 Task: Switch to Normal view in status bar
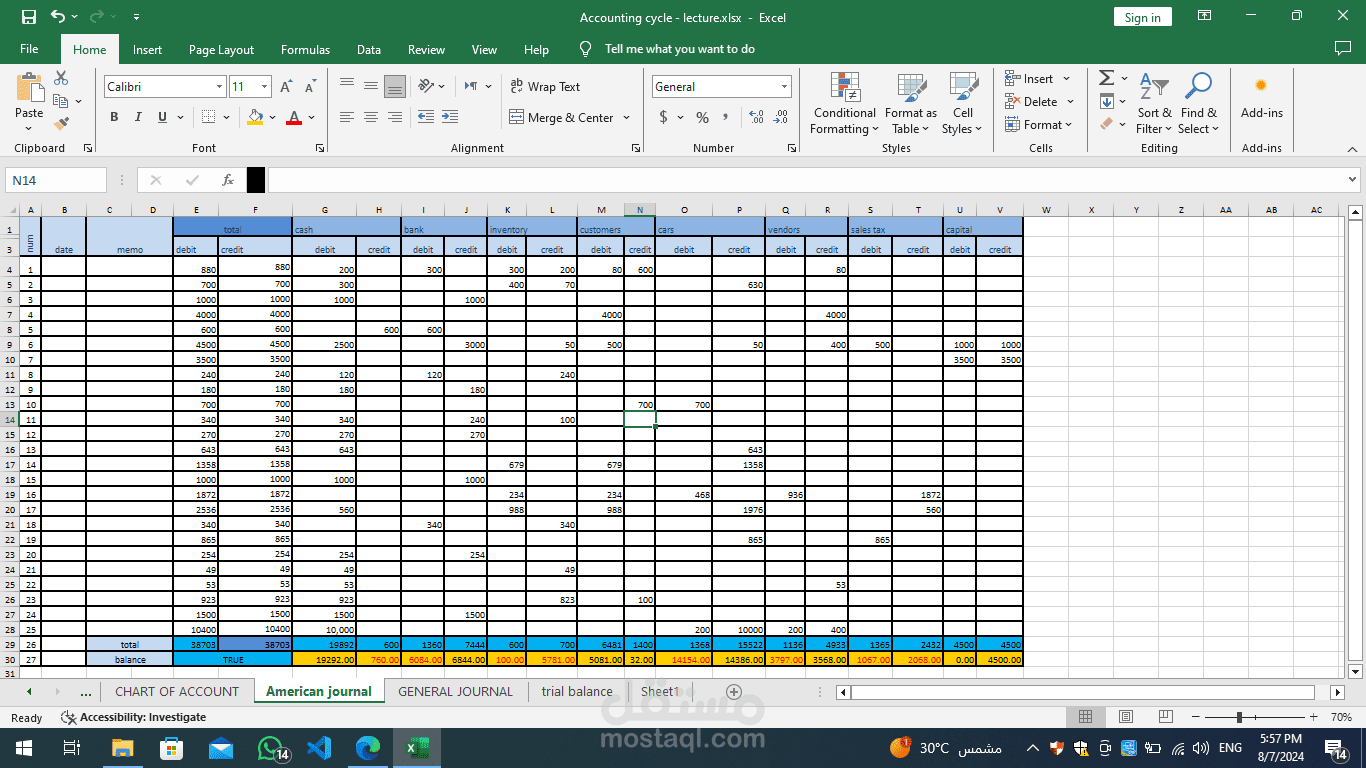[x=1085, y=717]
